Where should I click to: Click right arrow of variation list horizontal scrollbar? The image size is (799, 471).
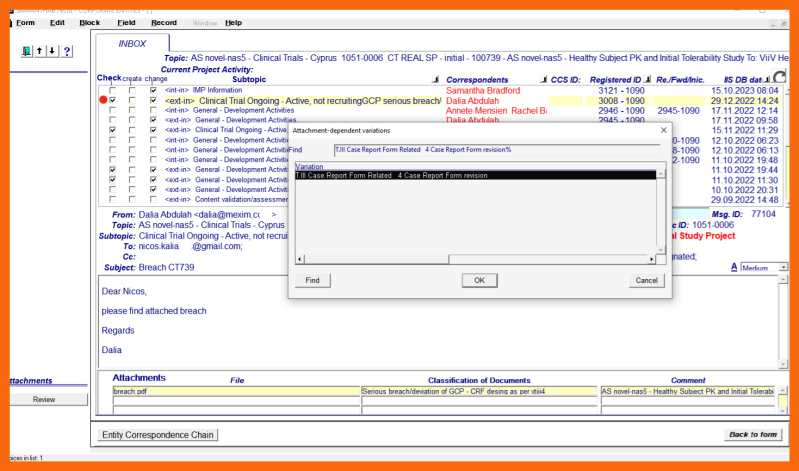(x=651, y=259)
